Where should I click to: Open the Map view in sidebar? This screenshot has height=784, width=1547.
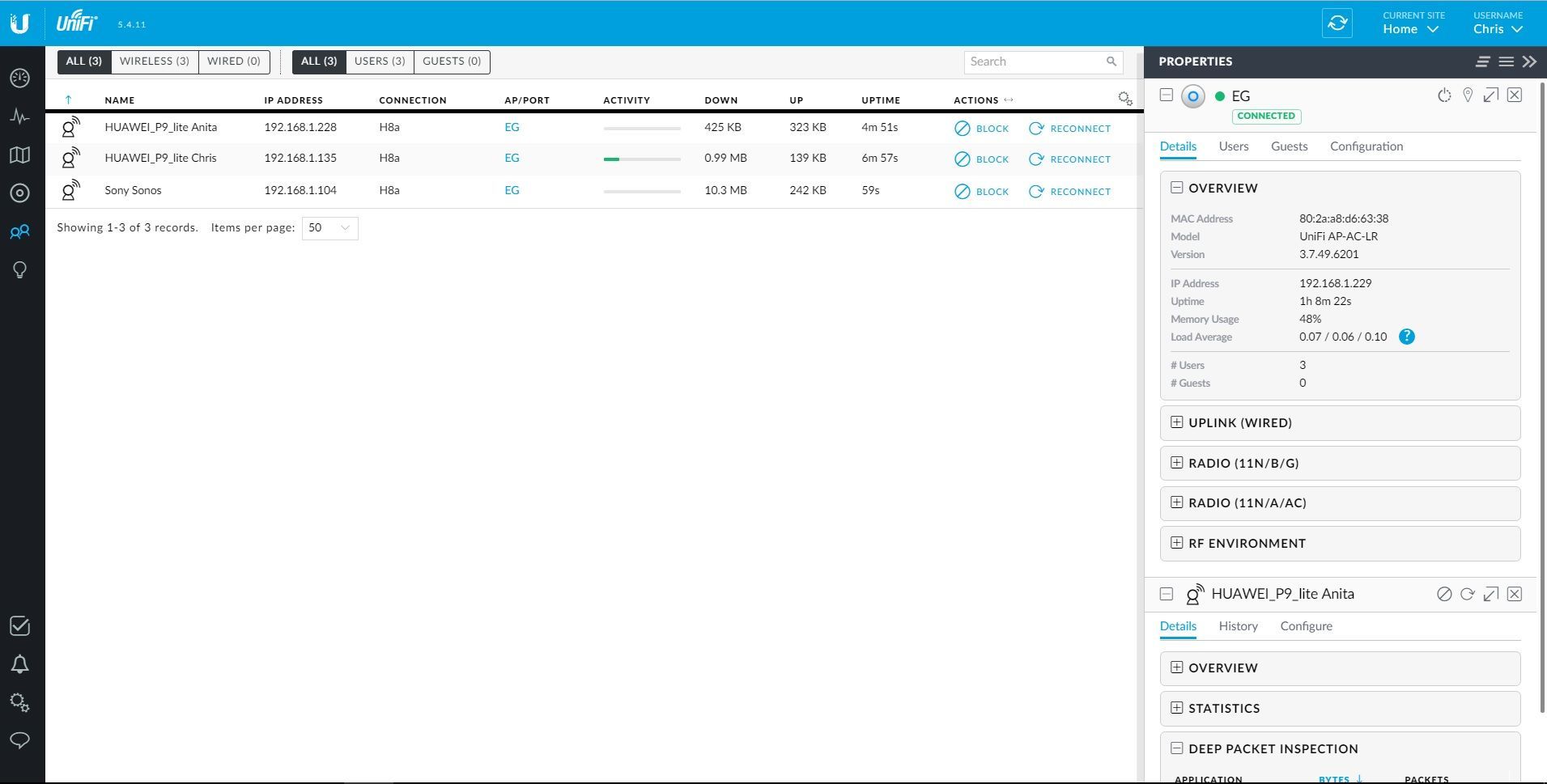tap(20, 155)
